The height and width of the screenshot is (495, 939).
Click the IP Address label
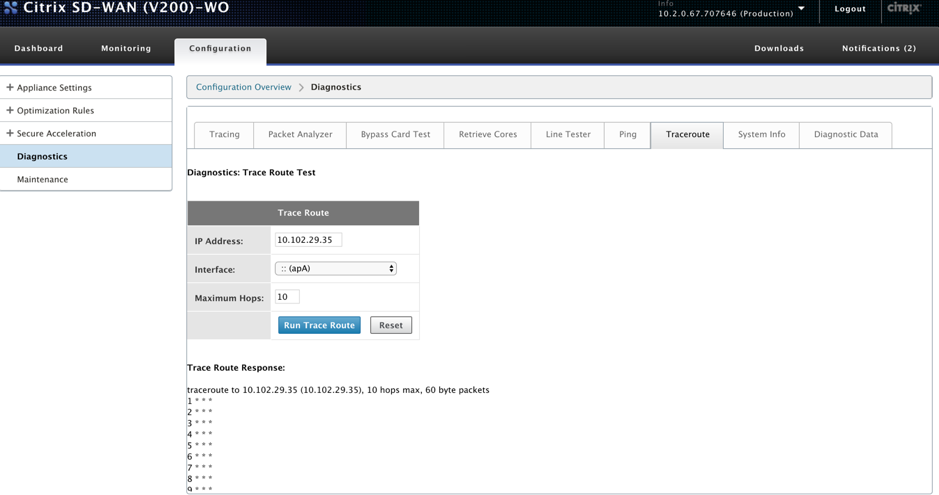tap(219, 241)
